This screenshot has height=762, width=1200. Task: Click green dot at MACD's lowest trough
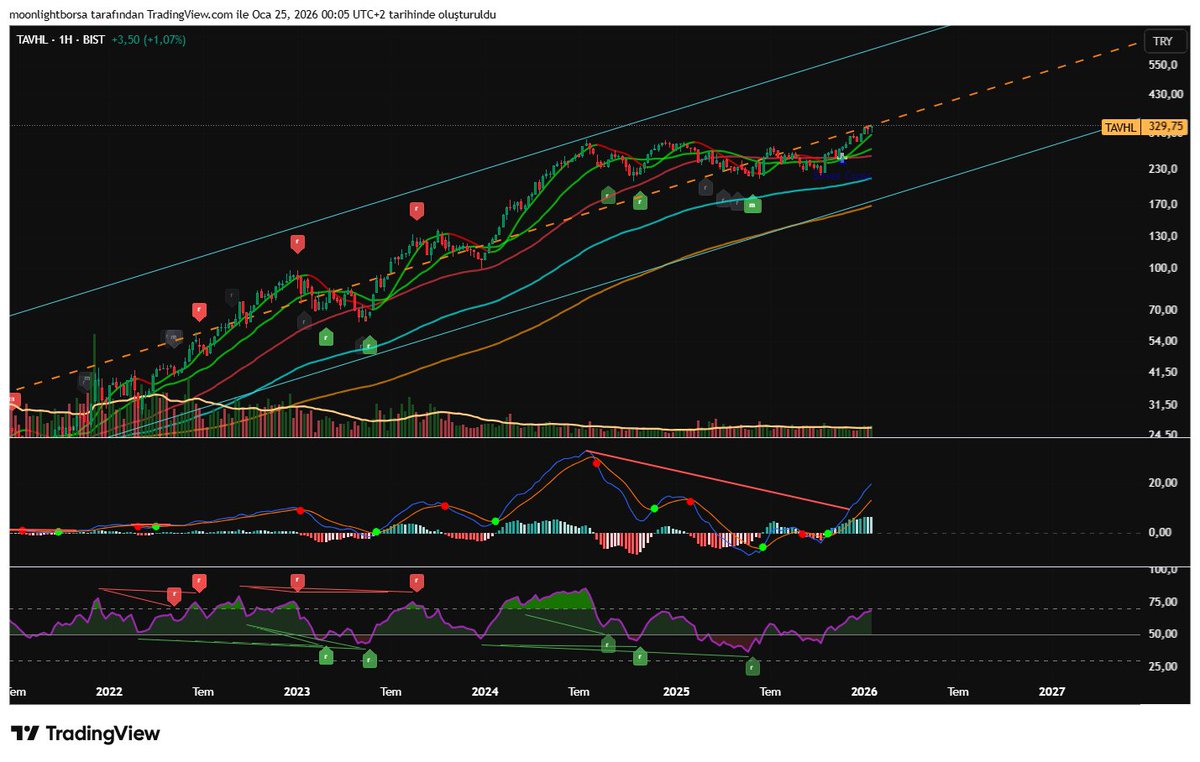[763, 547]
